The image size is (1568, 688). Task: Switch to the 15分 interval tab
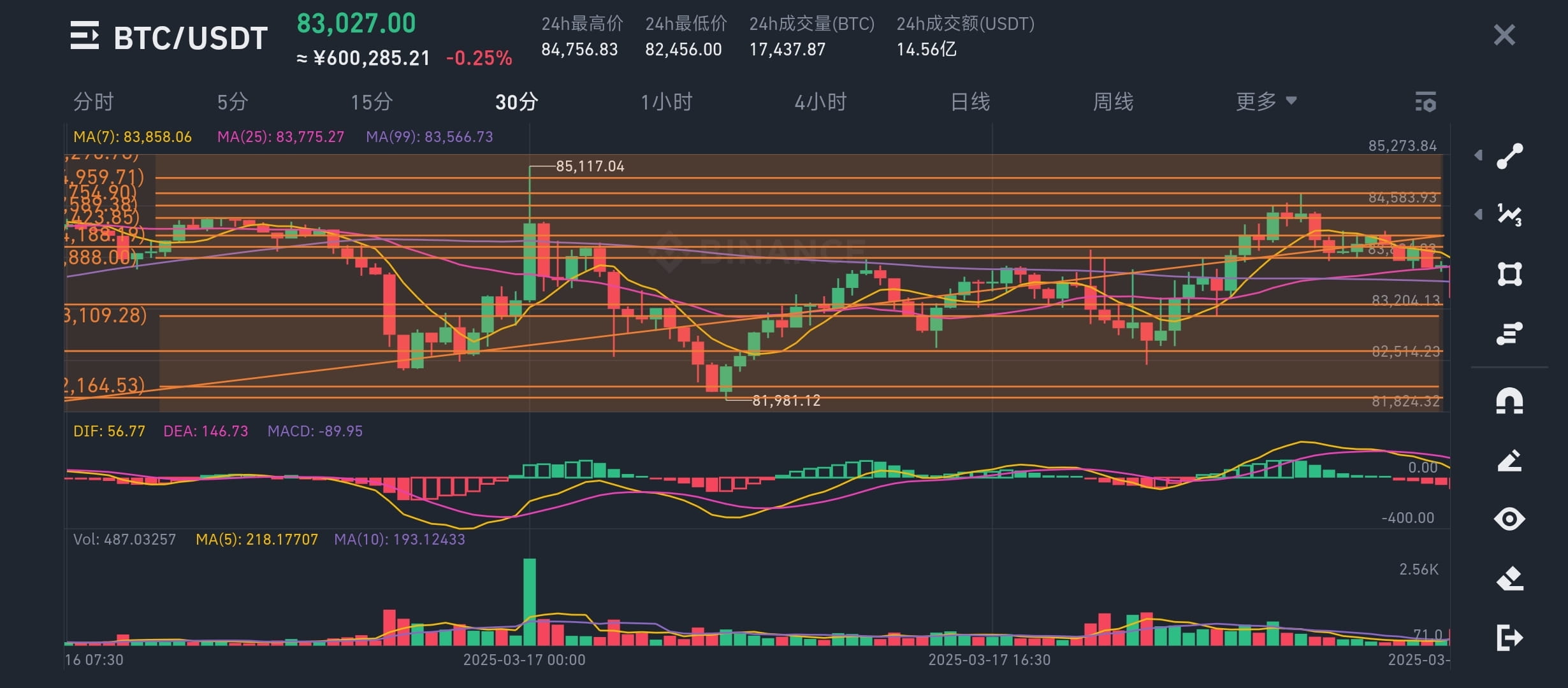tap(372, 102)
